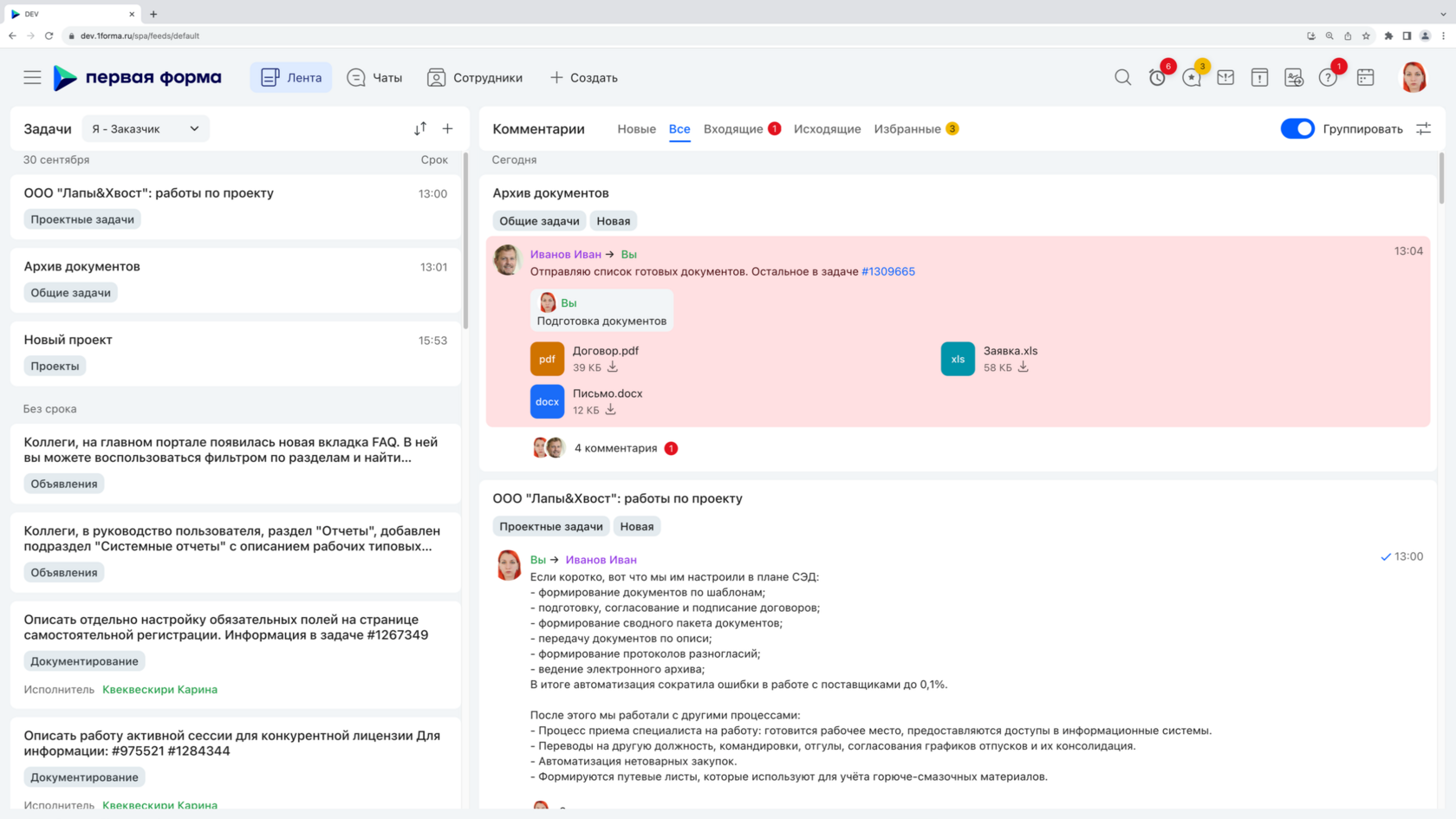This screenshot has width=1456, height=819.
Task: Open task link #1309665
Action: point(888,271)
